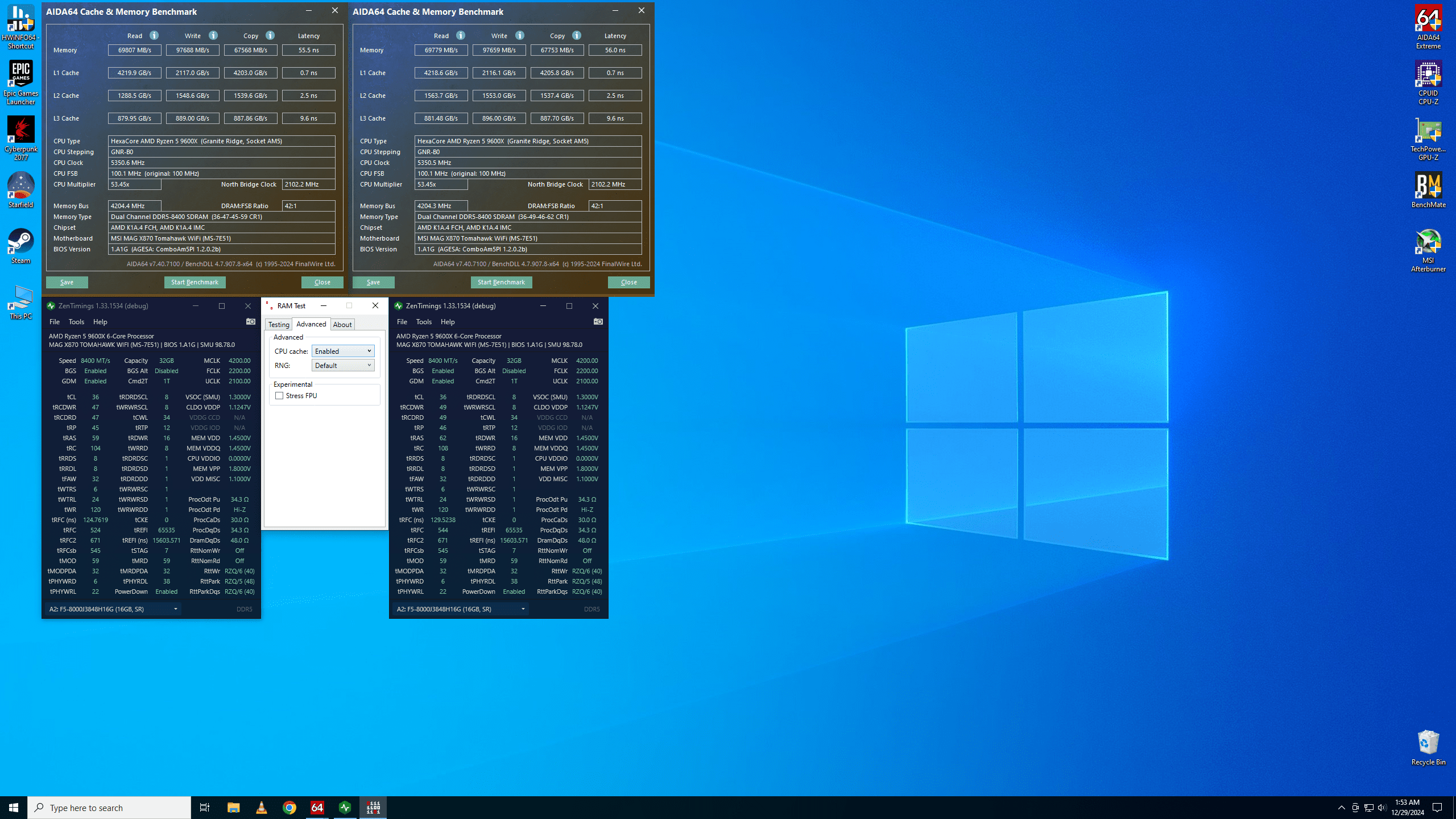The height and width of the screenshot is (819, 1456).
Task: Click the Windows Start button
Action: point(14,808)
